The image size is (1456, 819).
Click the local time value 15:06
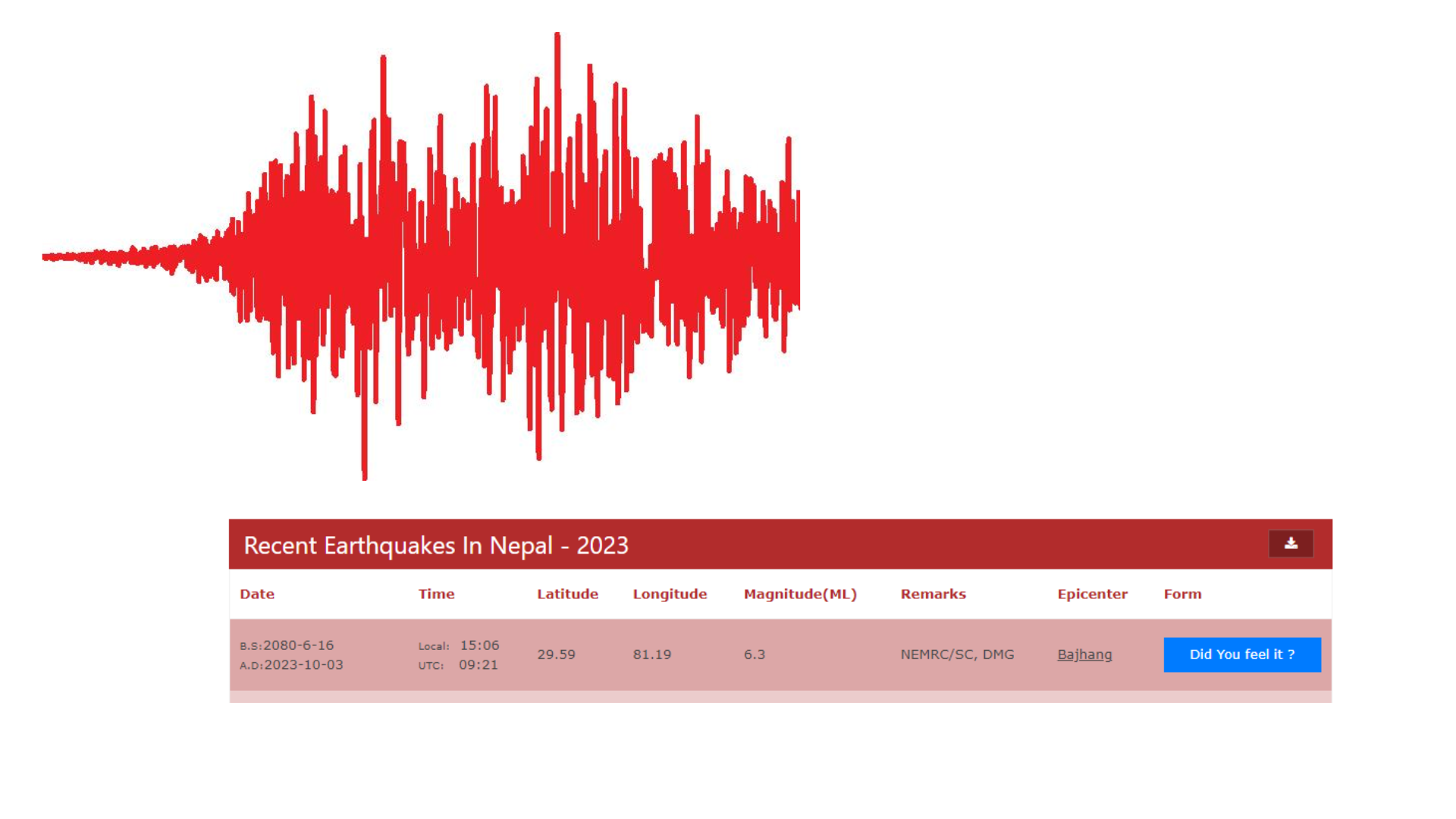[x=479, y=645]
